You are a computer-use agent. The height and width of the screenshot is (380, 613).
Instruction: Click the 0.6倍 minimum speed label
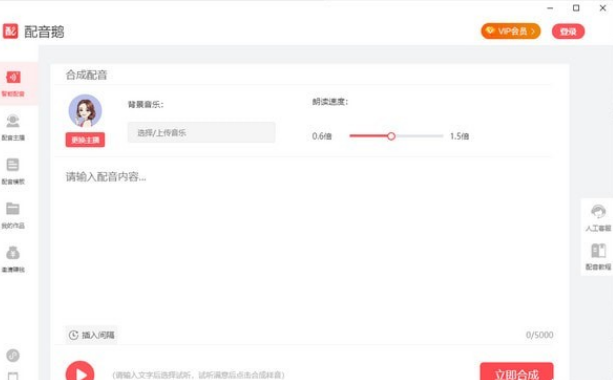pos(322,136)
